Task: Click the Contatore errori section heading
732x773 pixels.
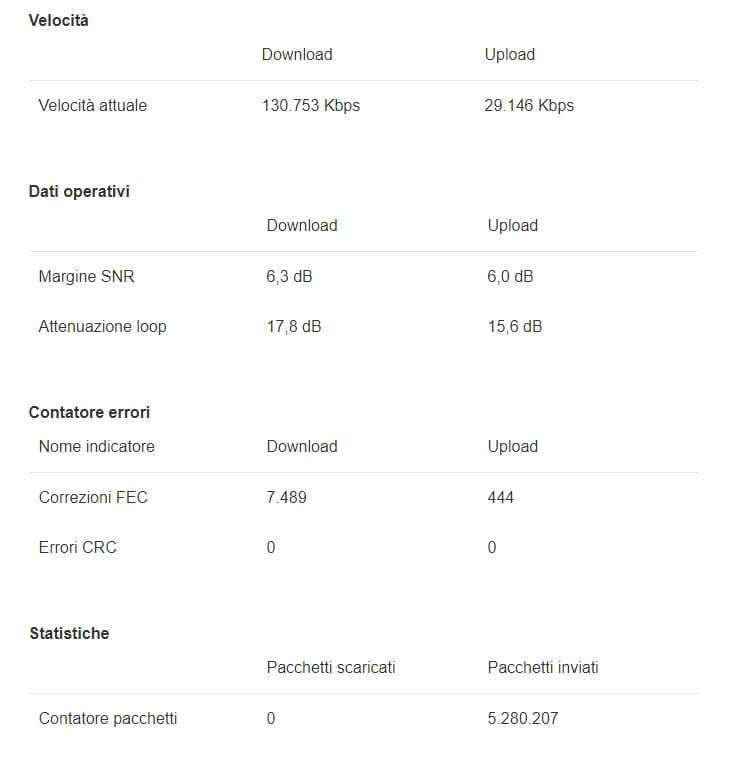Action: [89, 412]
